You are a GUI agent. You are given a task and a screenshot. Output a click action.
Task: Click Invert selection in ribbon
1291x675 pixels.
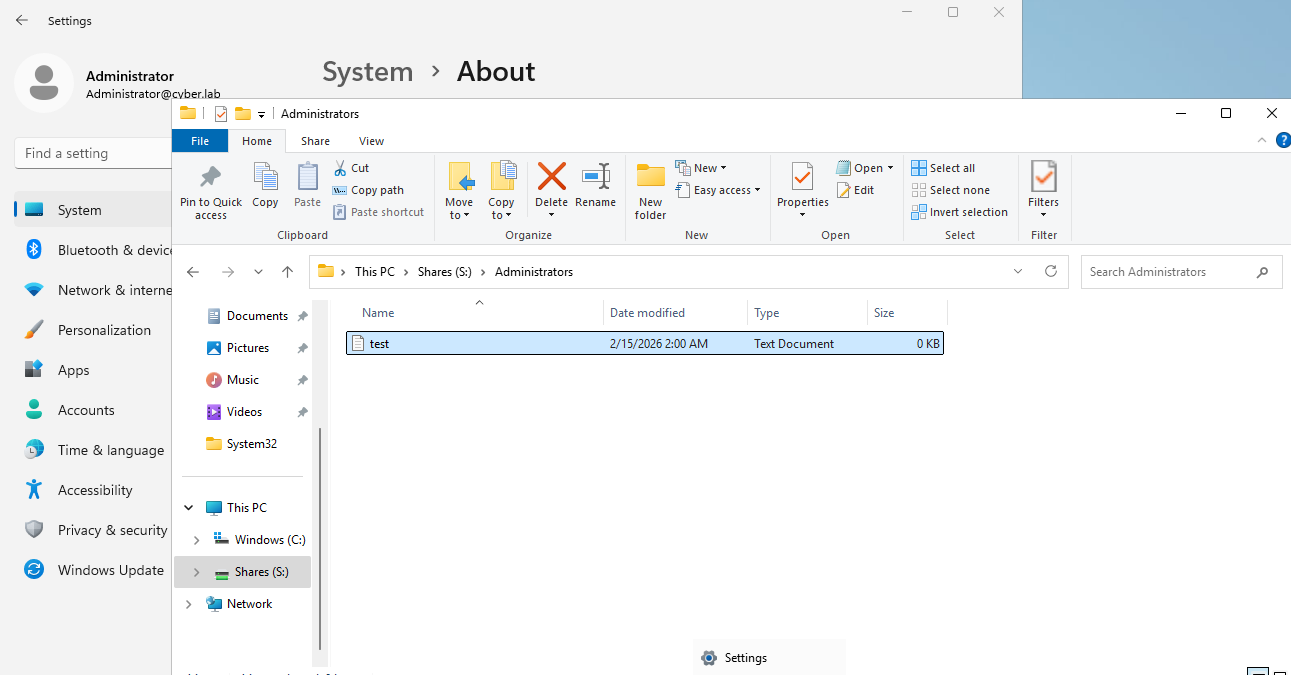[959, 212]
